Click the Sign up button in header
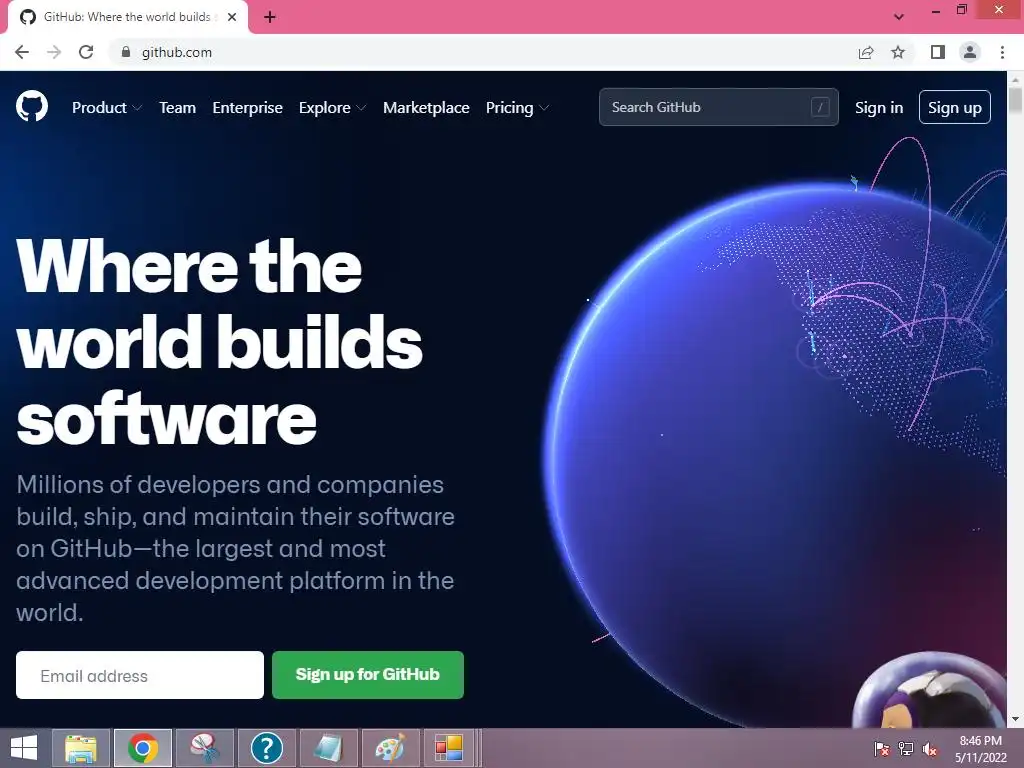Screen dimensions: 1024x768 tap(955, 107)
